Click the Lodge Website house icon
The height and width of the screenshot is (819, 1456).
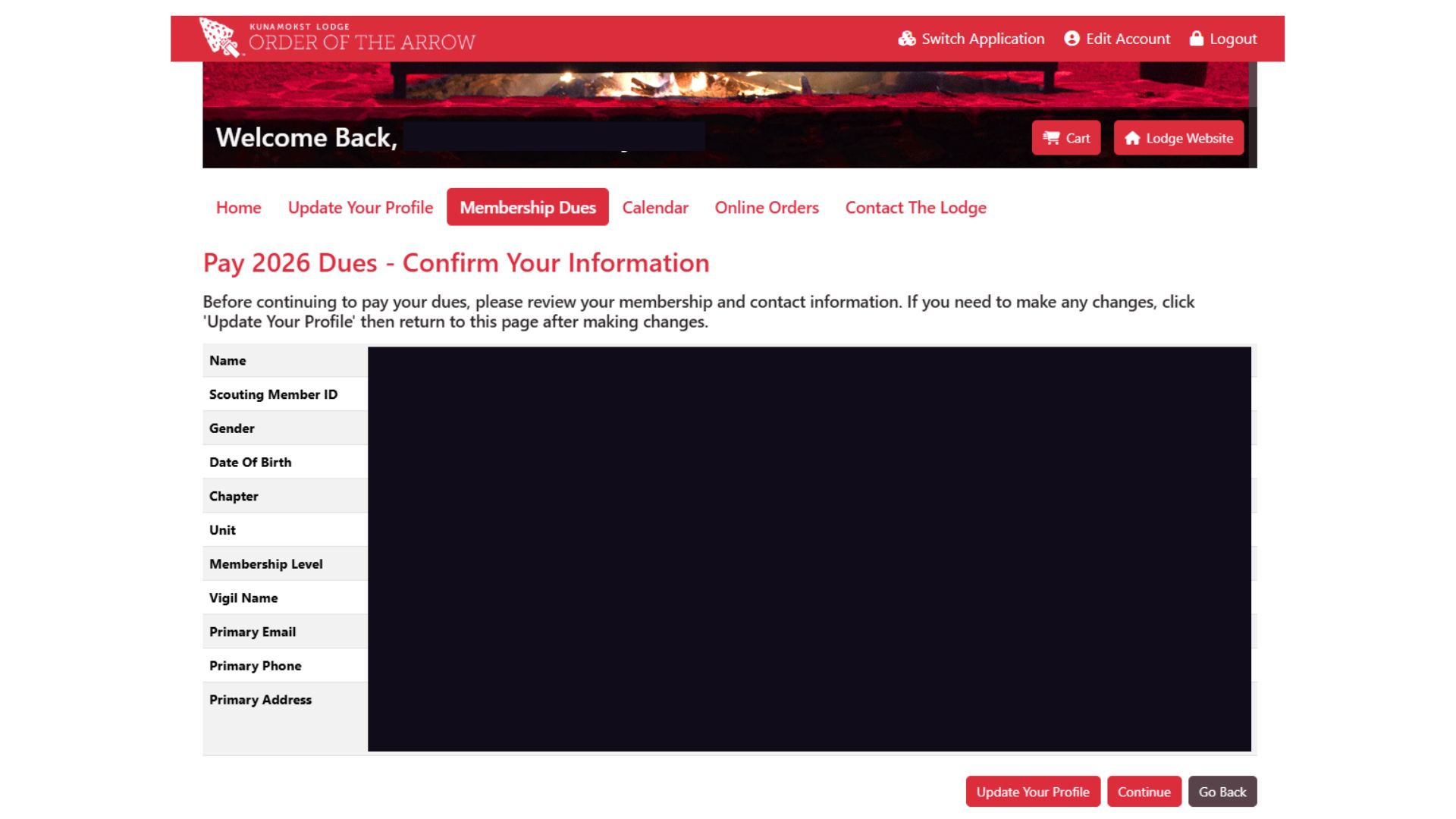(1132, 138)
